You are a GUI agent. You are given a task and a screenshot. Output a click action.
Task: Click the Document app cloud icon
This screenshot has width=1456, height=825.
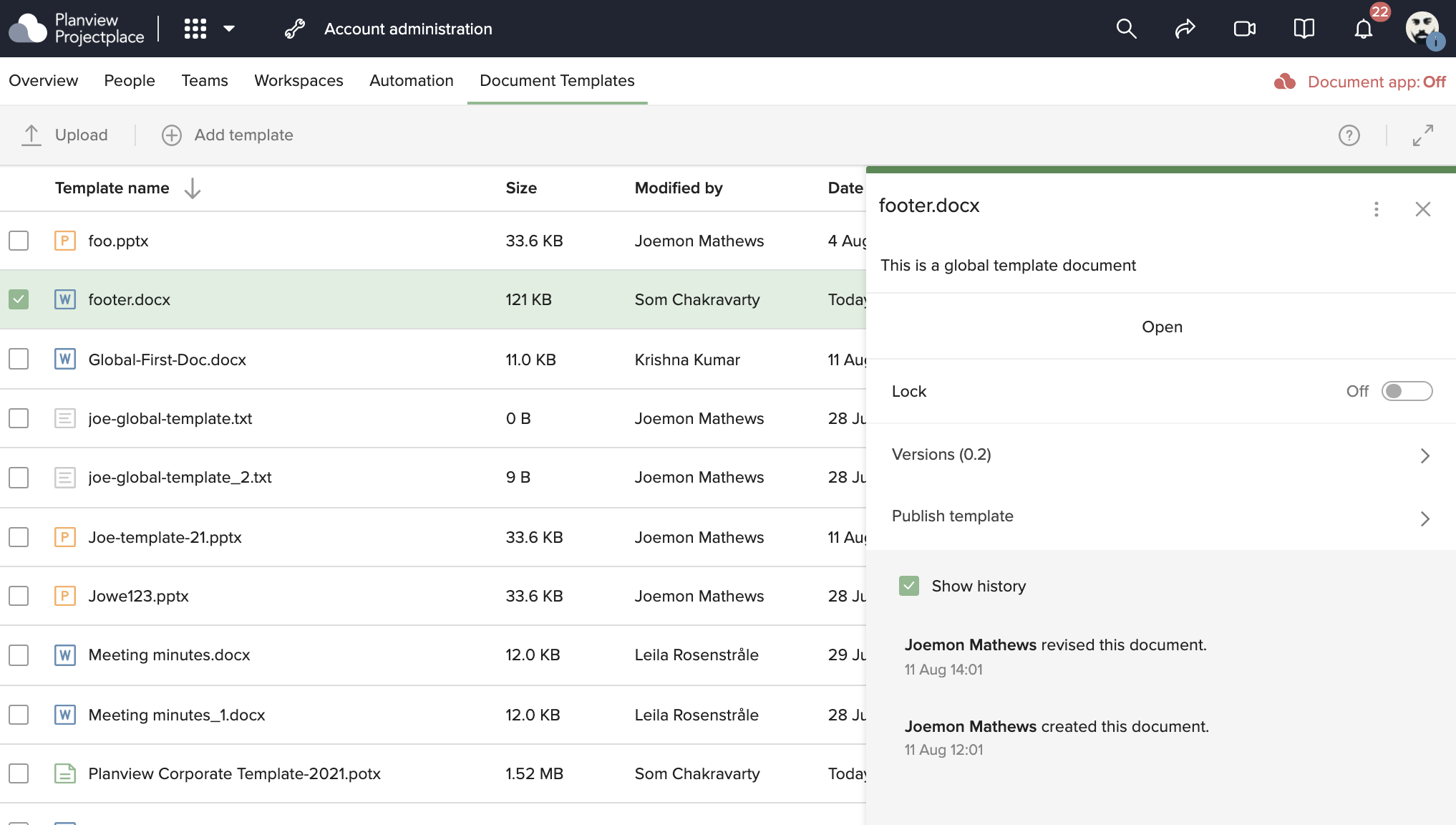point(1285,82)
